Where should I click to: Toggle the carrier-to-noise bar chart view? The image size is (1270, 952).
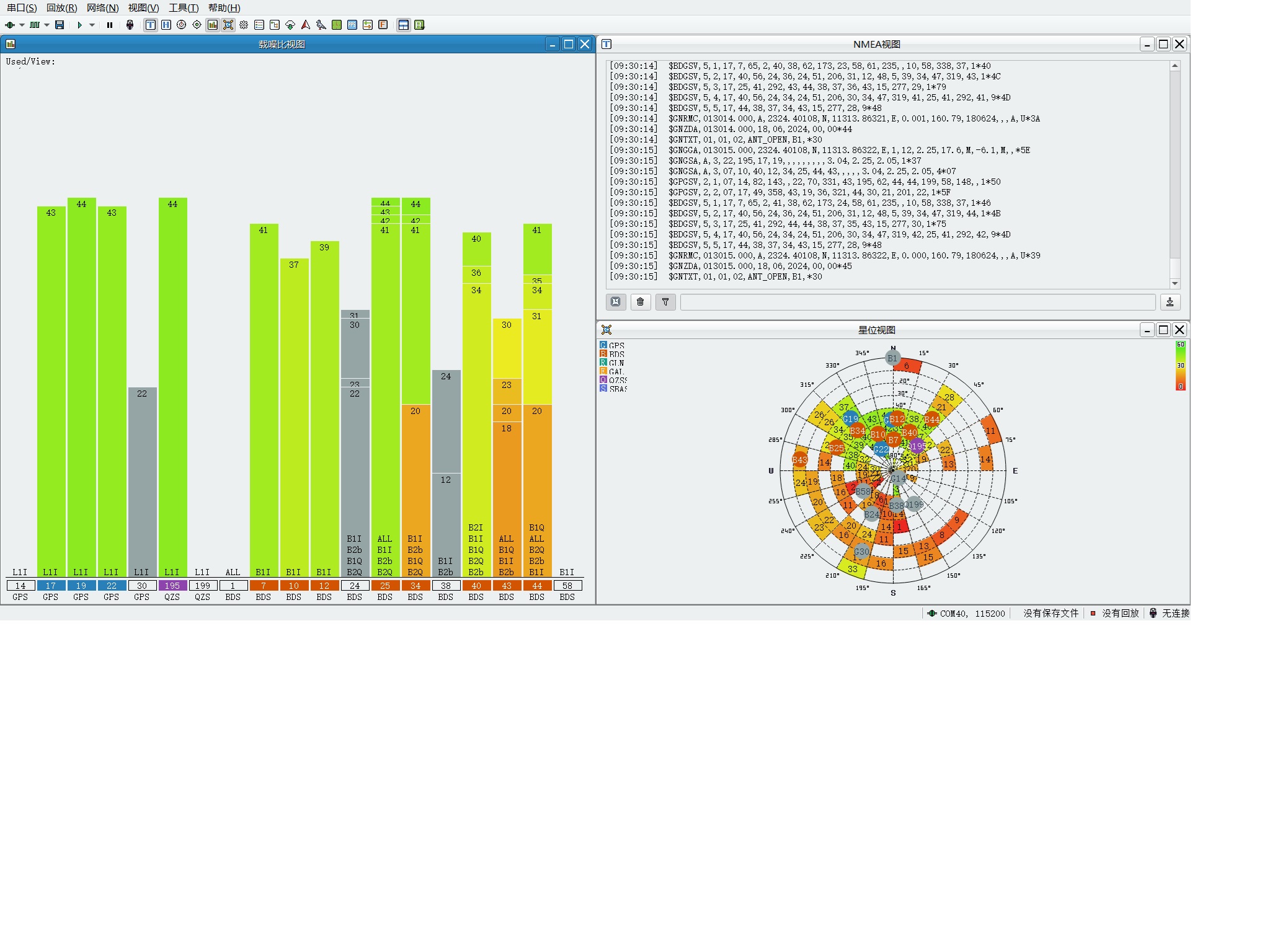(213, 25)
